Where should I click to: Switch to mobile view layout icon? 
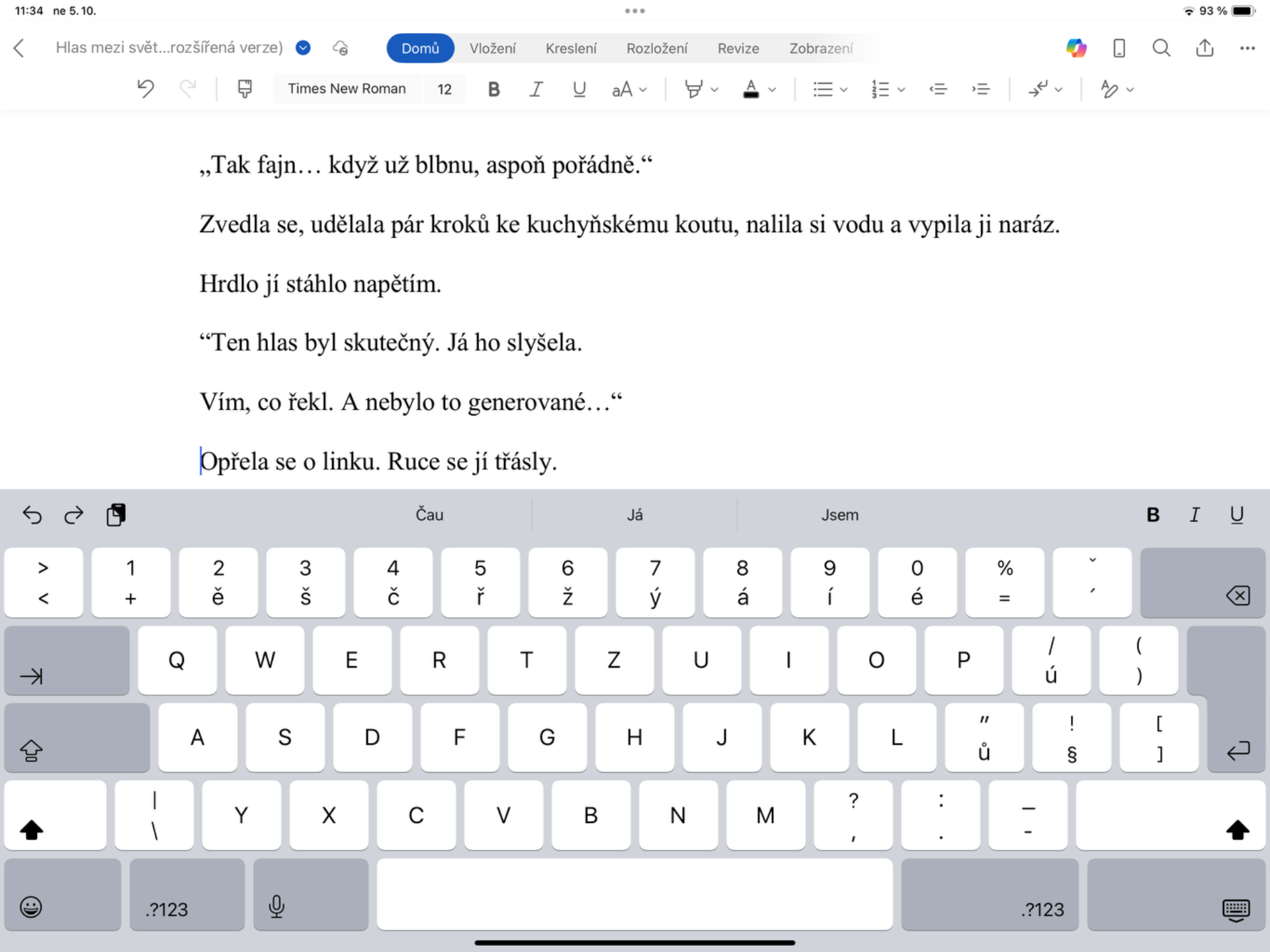(1119, 48)
